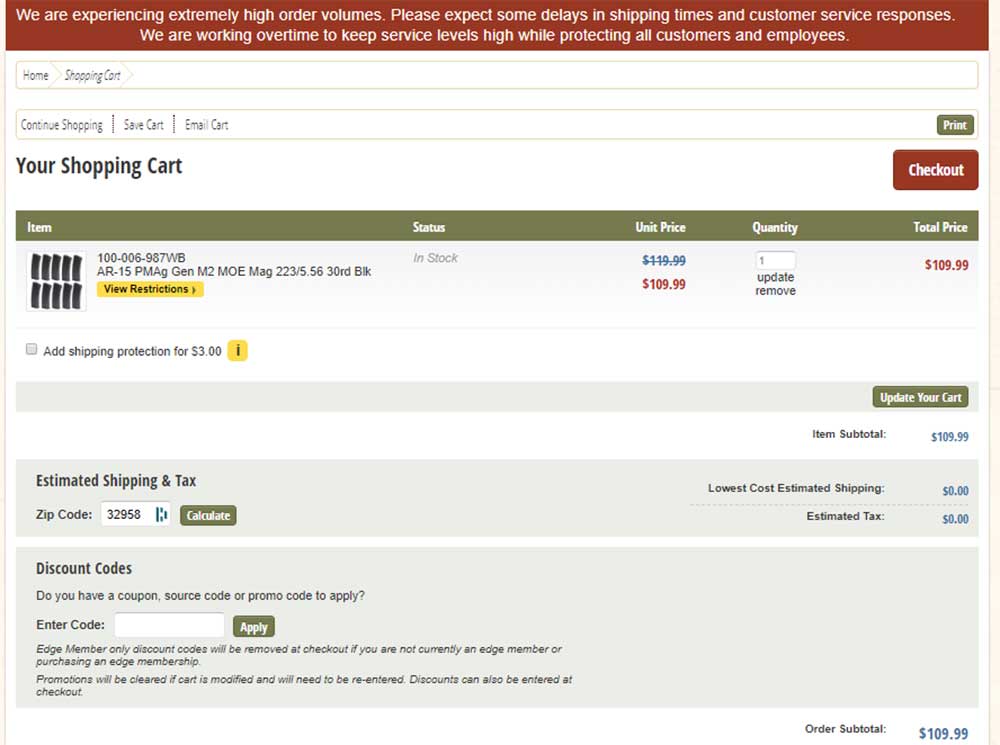Click the Continue Shopping link

(x=62, y=125)
